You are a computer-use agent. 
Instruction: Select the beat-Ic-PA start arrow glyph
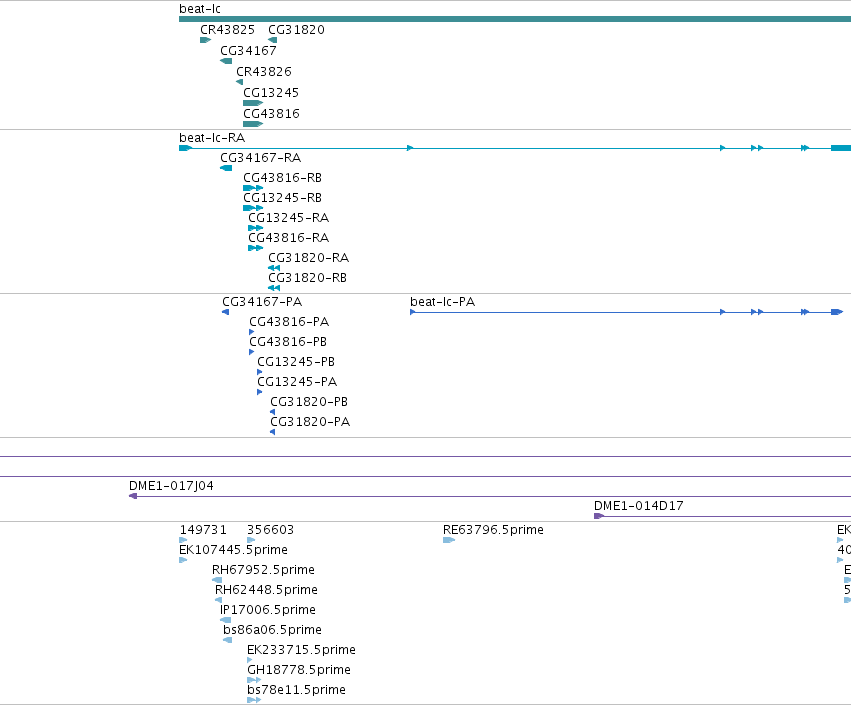point(413,312)
